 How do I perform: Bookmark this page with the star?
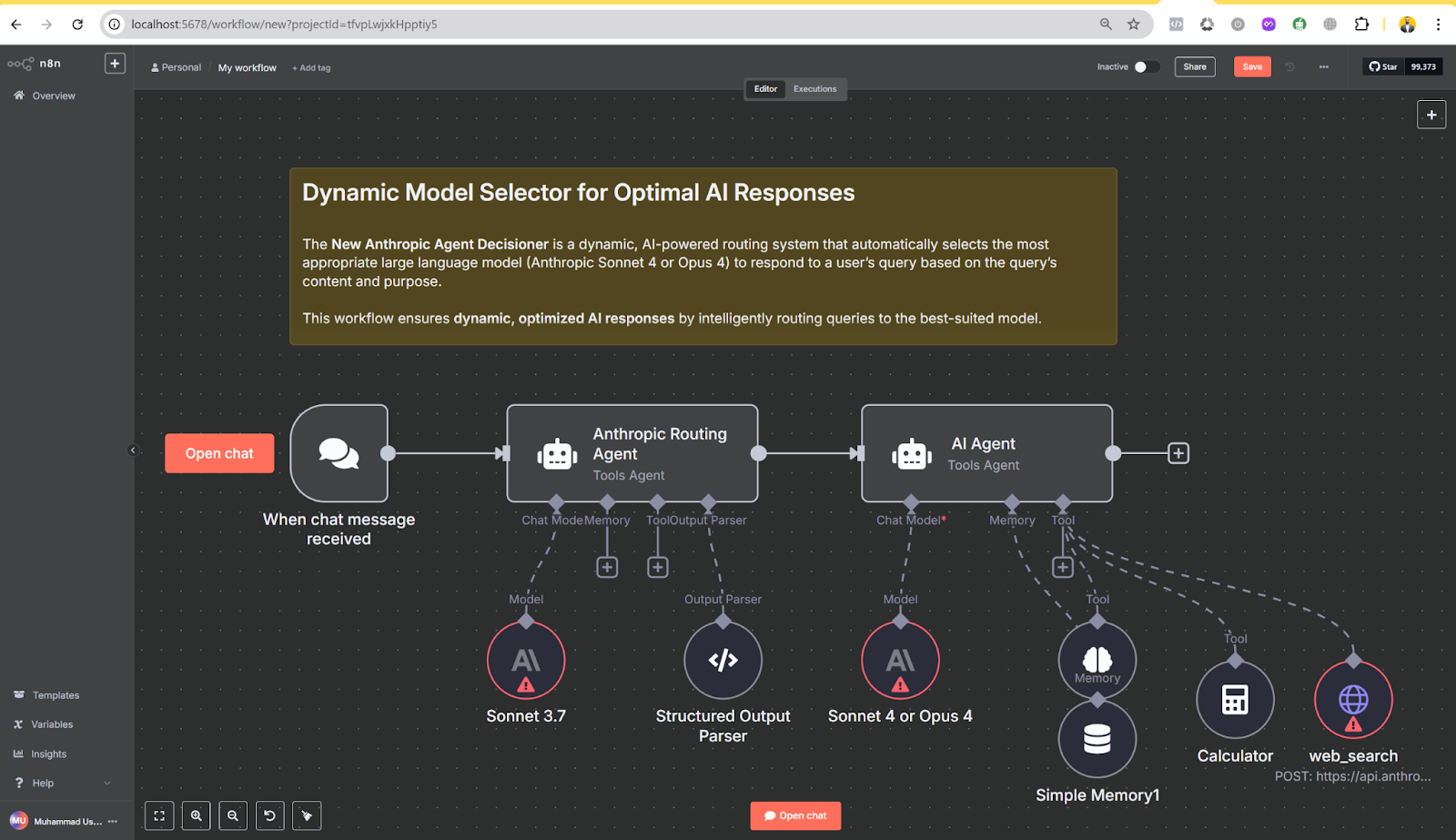click(x=1134, y=25)
